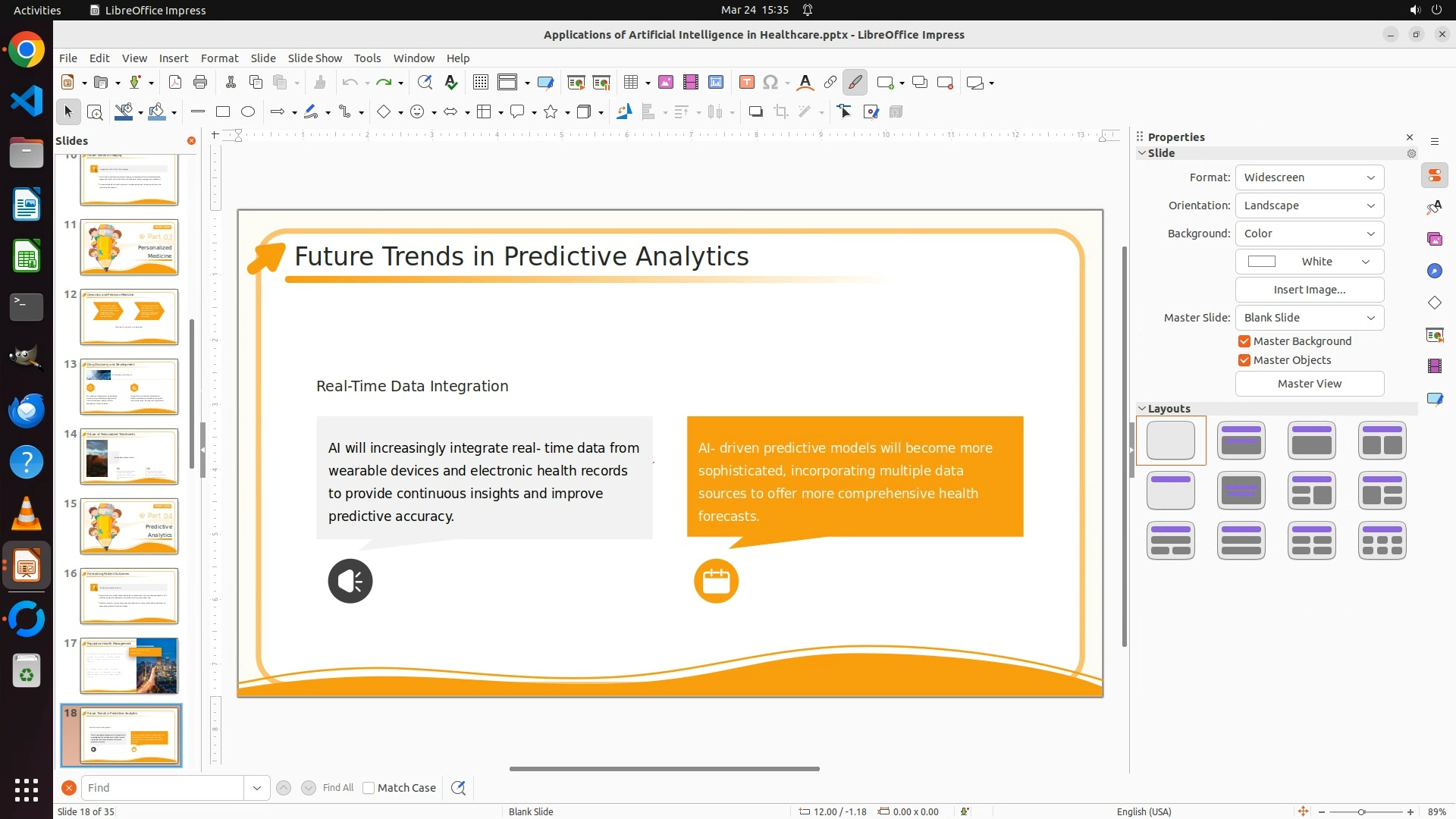Click the Master View button
This screenshot has height=819, width=1456.
click(1309, 384)
